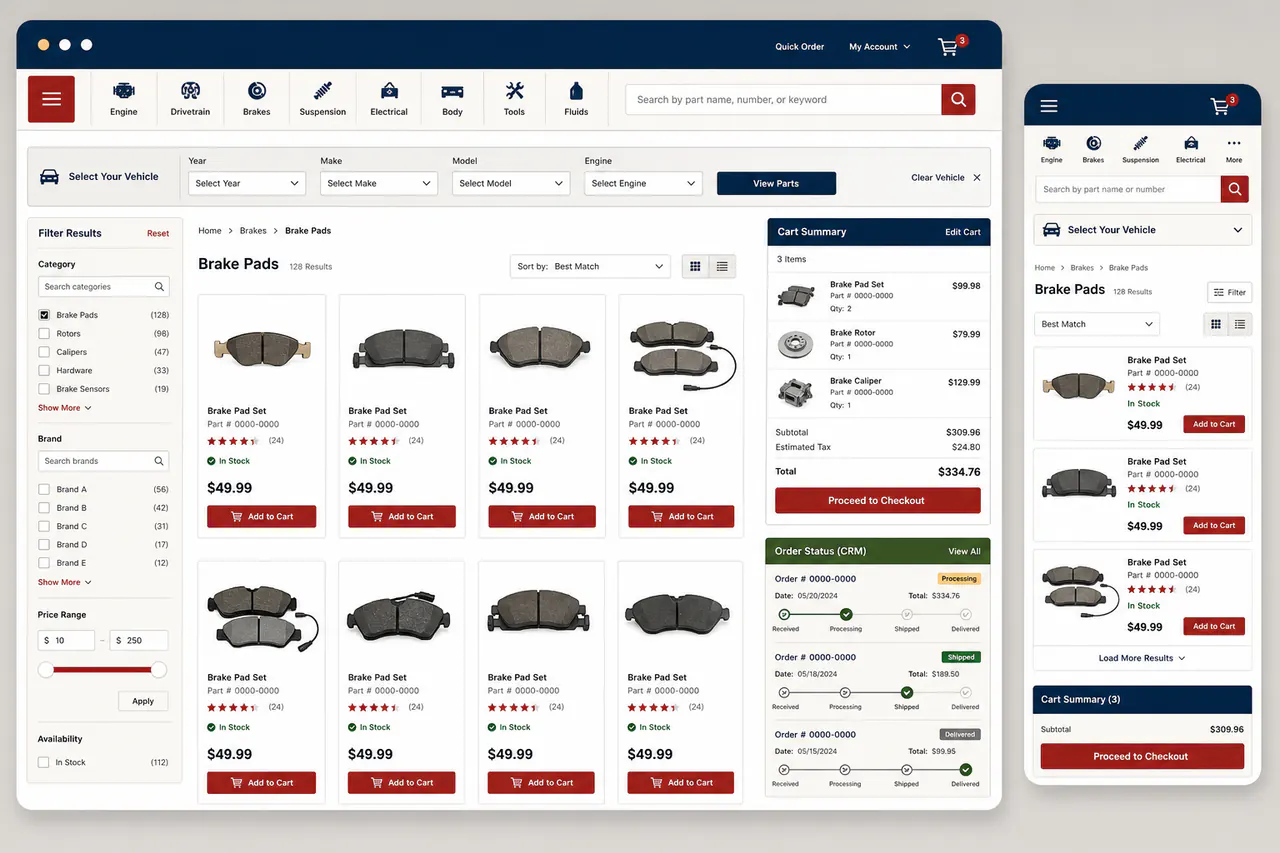Enable the In Stock availability checkbox

coord(44,762)
